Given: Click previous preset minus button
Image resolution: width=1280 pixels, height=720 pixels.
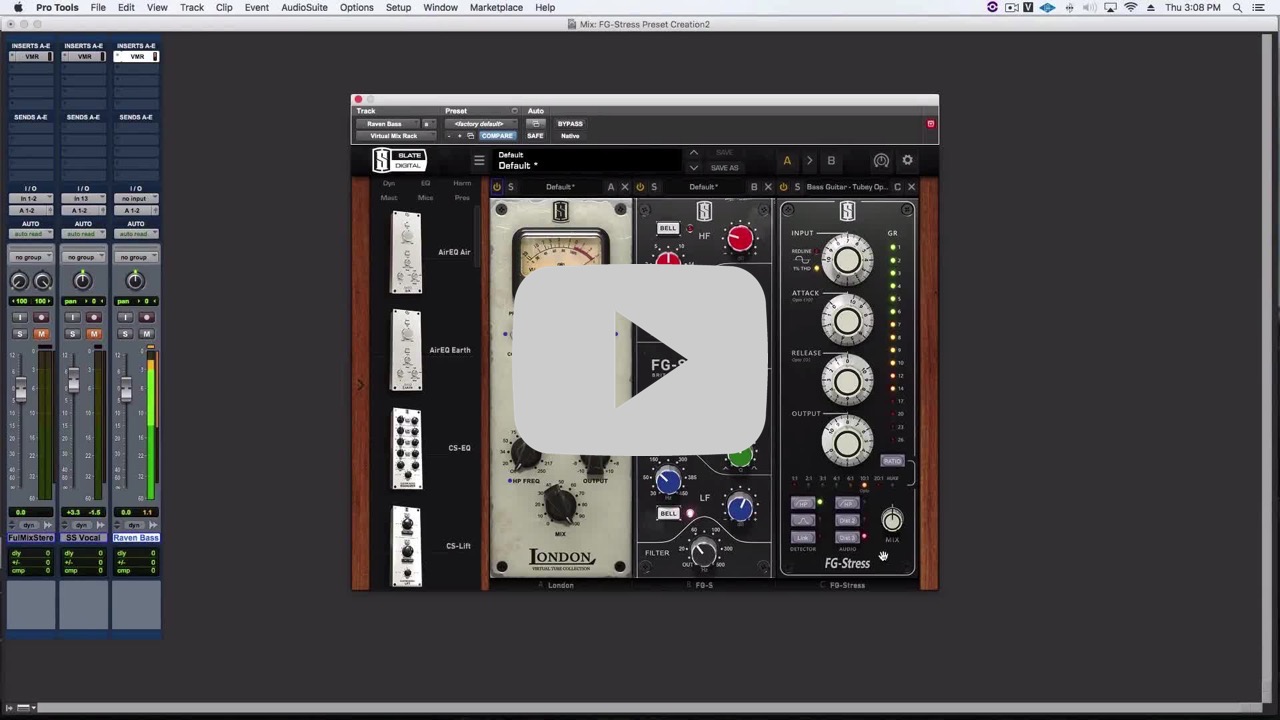Looking at the screenshot, I should tap(449, 136).
